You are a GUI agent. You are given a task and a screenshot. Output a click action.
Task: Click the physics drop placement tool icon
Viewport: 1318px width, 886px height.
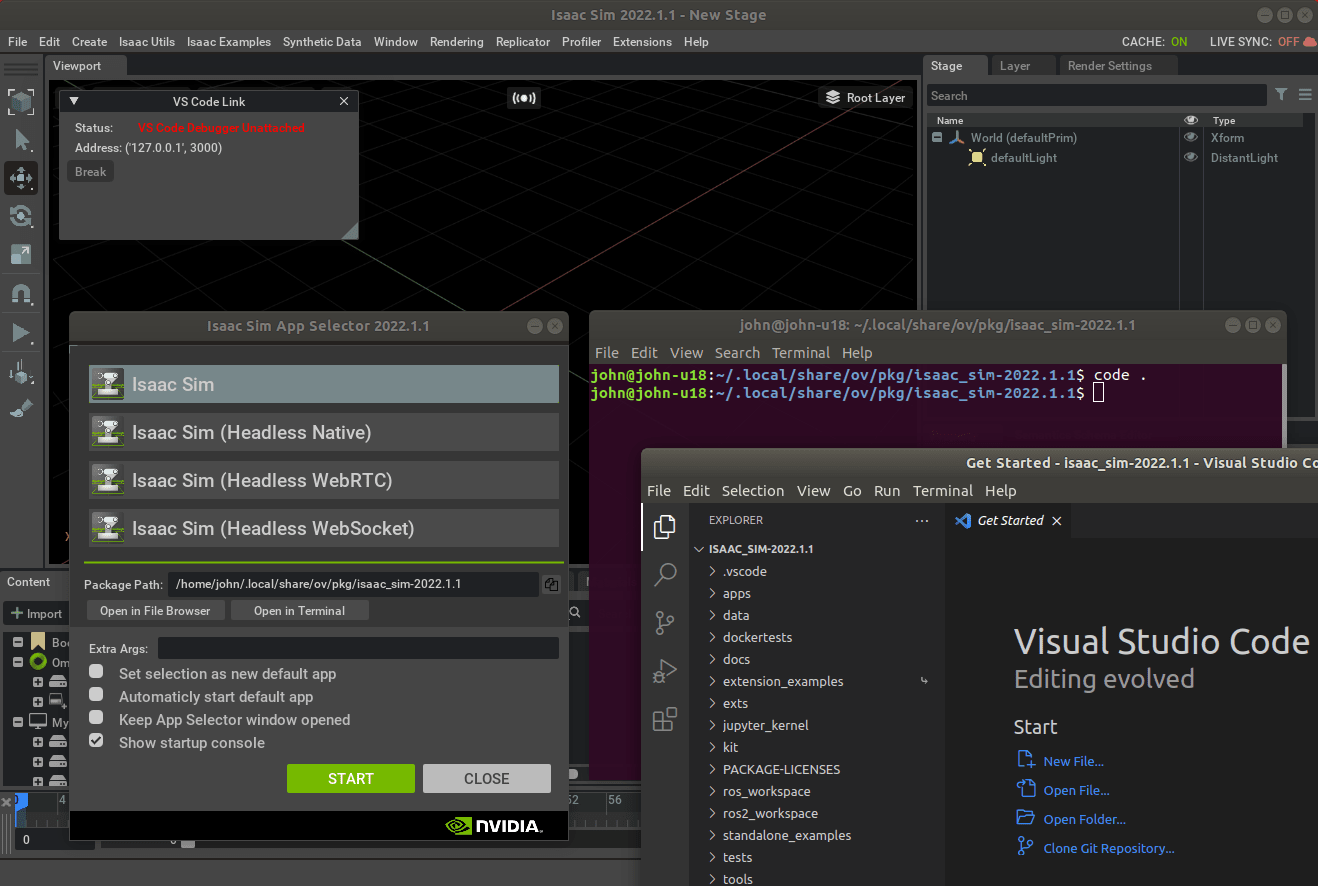point(21,373)
